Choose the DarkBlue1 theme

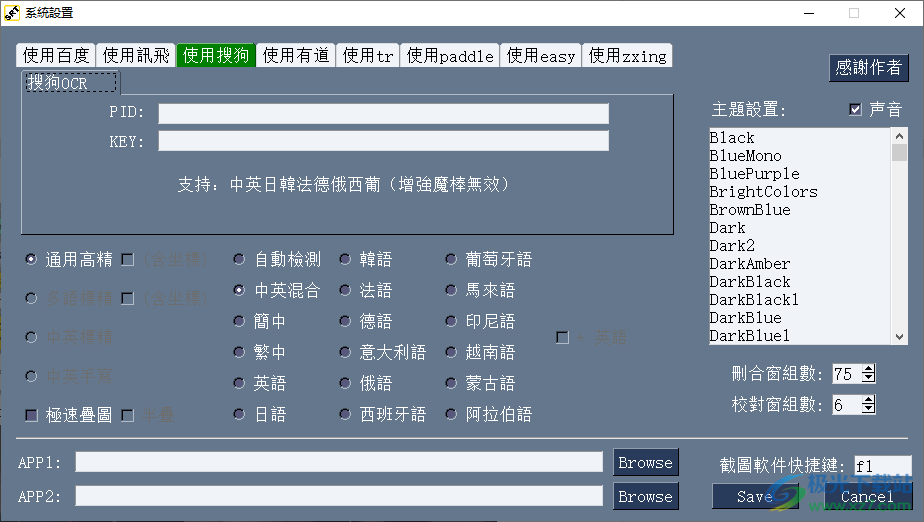click(x=800, y=336)
